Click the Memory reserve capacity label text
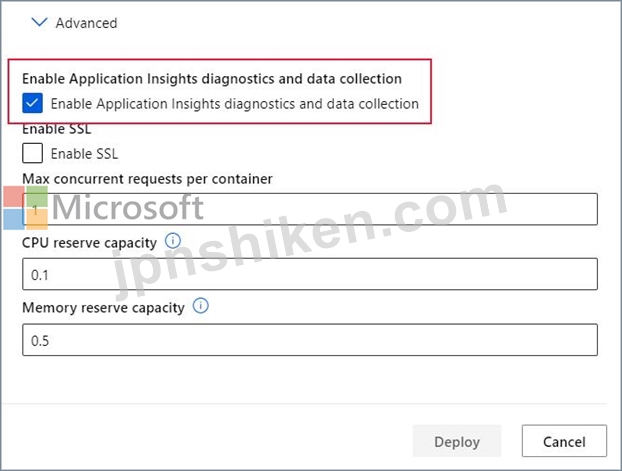The image size is (622, 471). [103, 308]
